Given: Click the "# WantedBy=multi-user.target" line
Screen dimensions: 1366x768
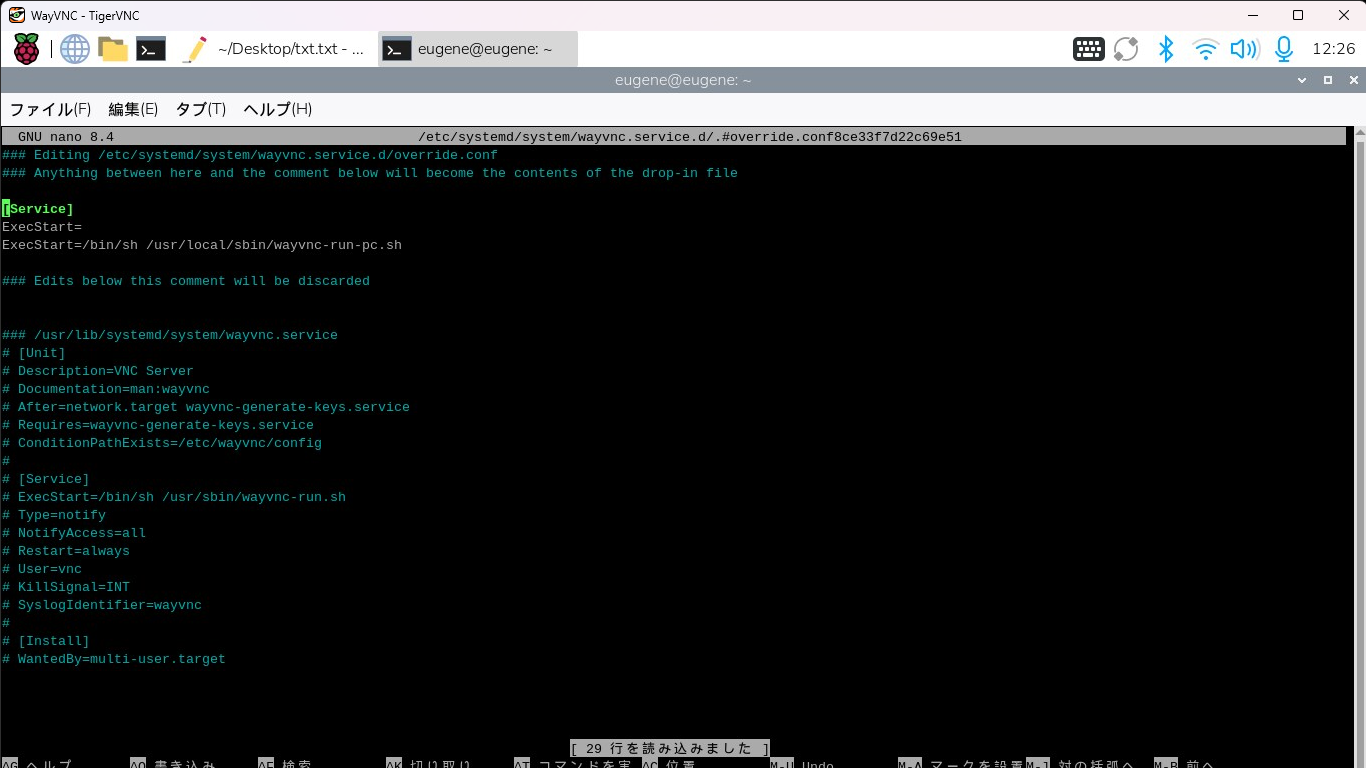Looking at the screenshot, I should point(114,659).
